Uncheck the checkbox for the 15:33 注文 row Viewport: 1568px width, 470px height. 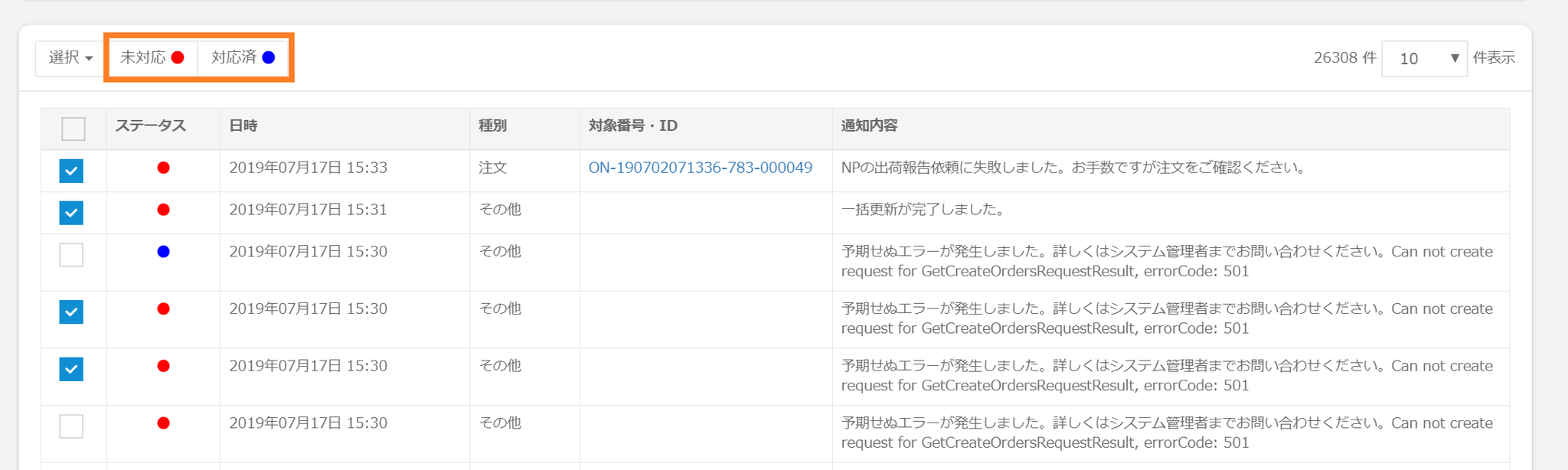coord(71,171)
